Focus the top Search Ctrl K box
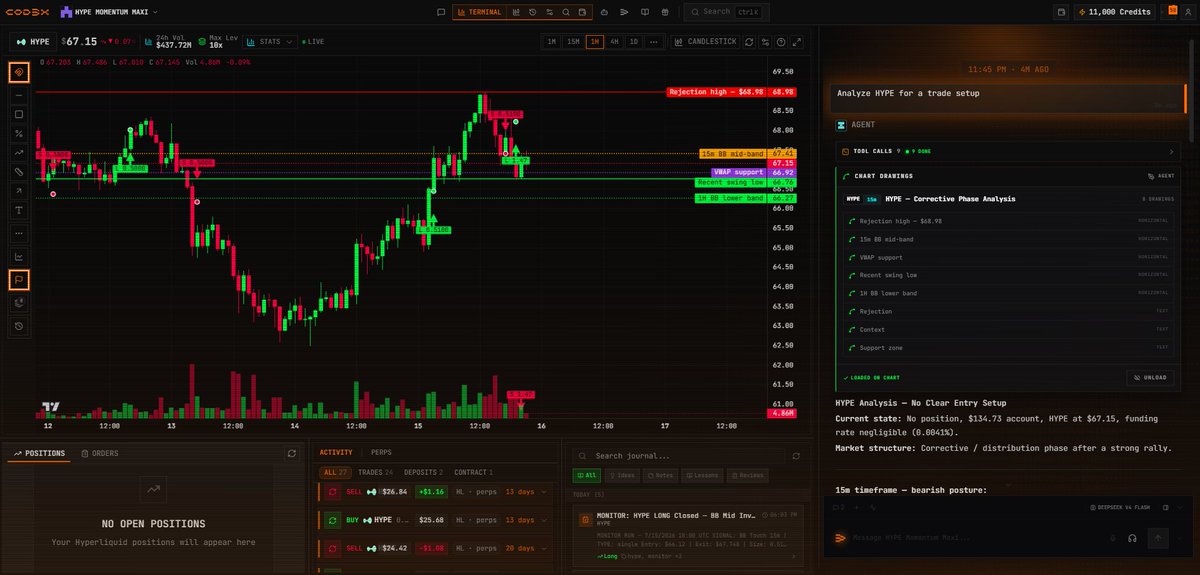Screen dimensions: 1200x575 tap(726, 12)
